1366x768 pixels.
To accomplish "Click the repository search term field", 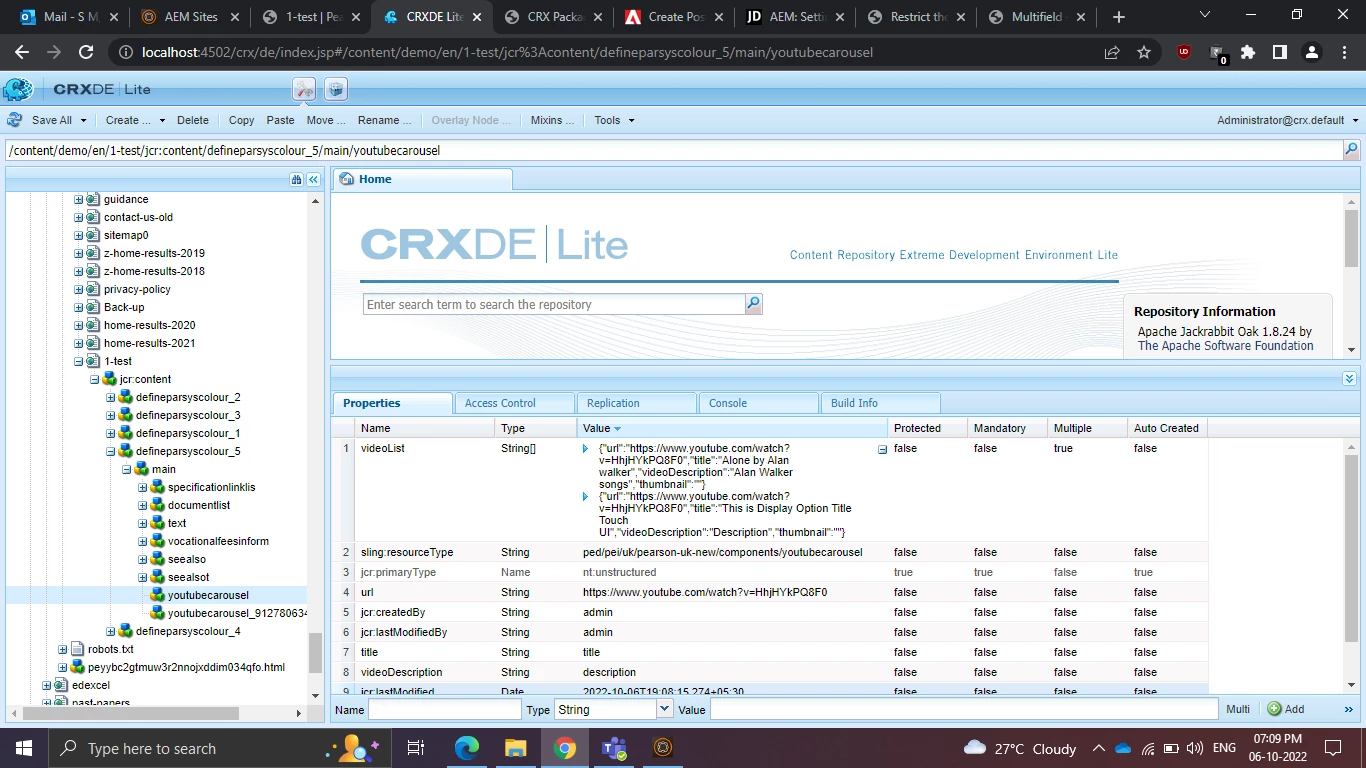I will (554, 304).
